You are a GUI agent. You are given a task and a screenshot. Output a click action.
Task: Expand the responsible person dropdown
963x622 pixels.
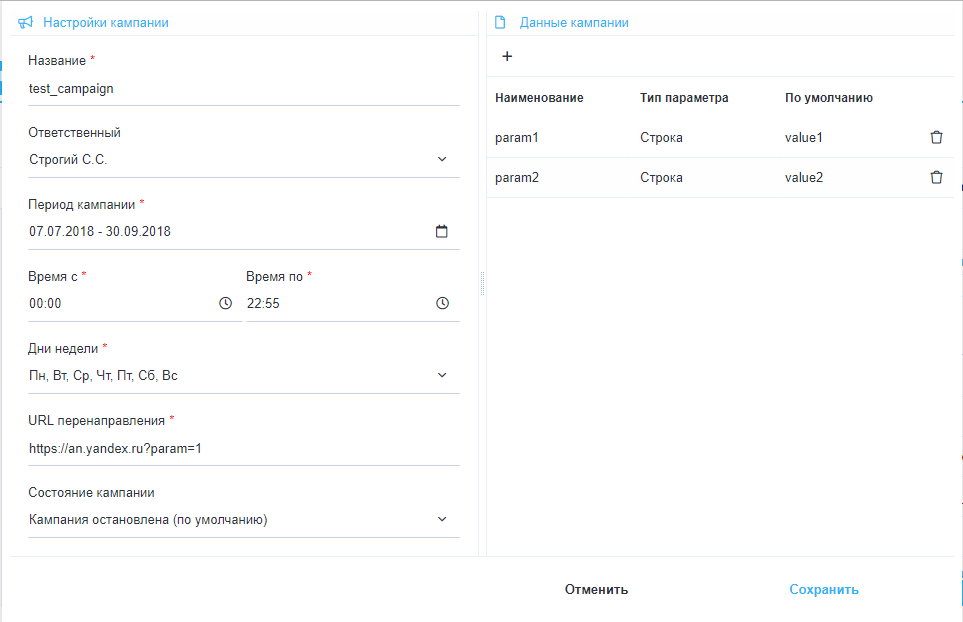pyautogui.click(x=442, y=159)
